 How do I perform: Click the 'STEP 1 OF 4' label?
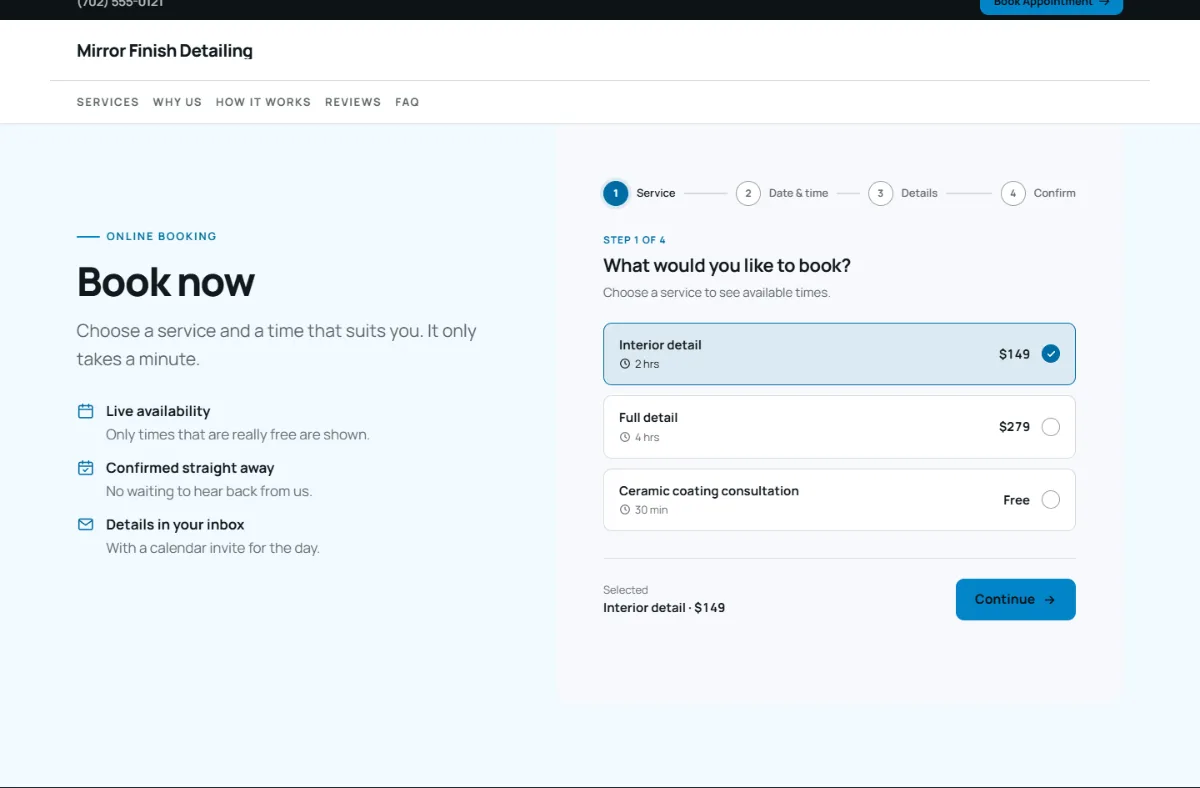tap(634, 240)
